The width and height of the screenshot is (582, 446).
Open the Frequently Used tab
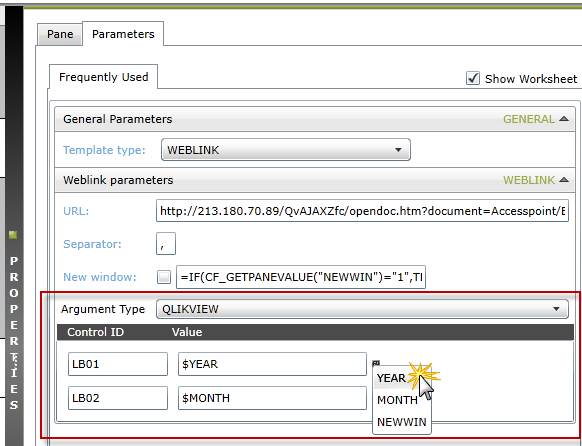pyautogui.click(x=104, y=77)
